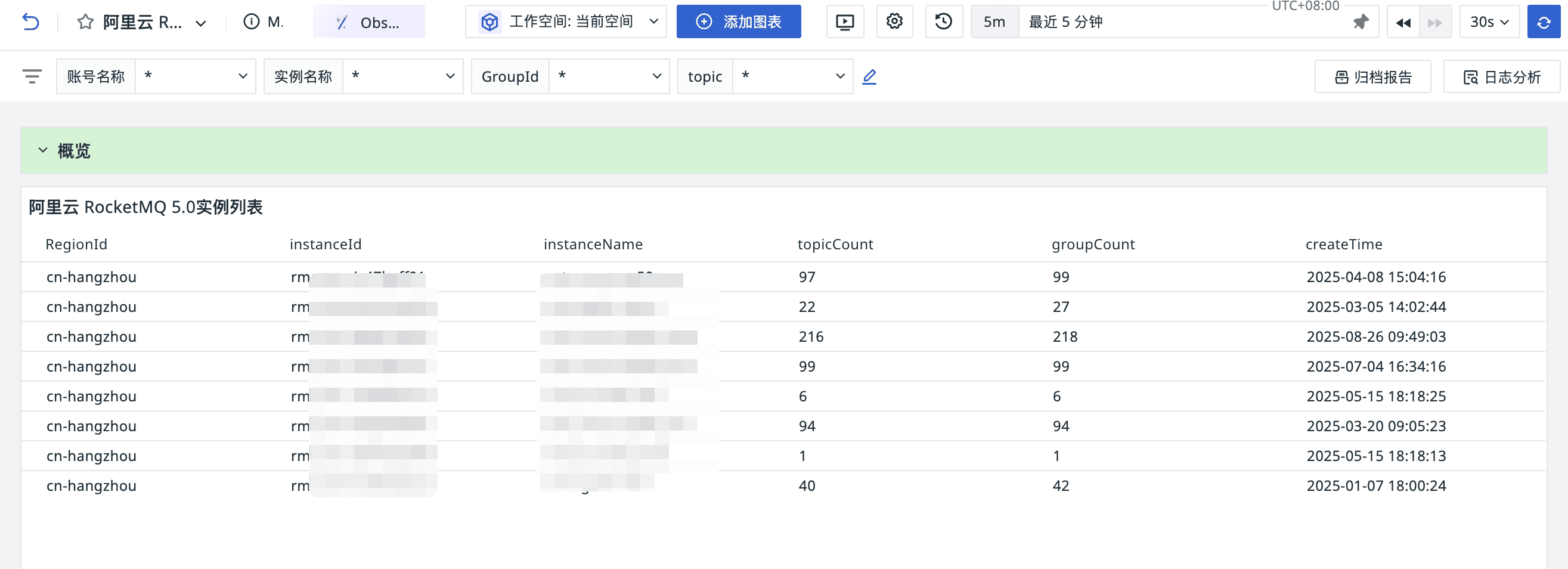The width and height of the screenshot is (1568, 569).
Task: Open the history clock icon
Action: (943, 22)
